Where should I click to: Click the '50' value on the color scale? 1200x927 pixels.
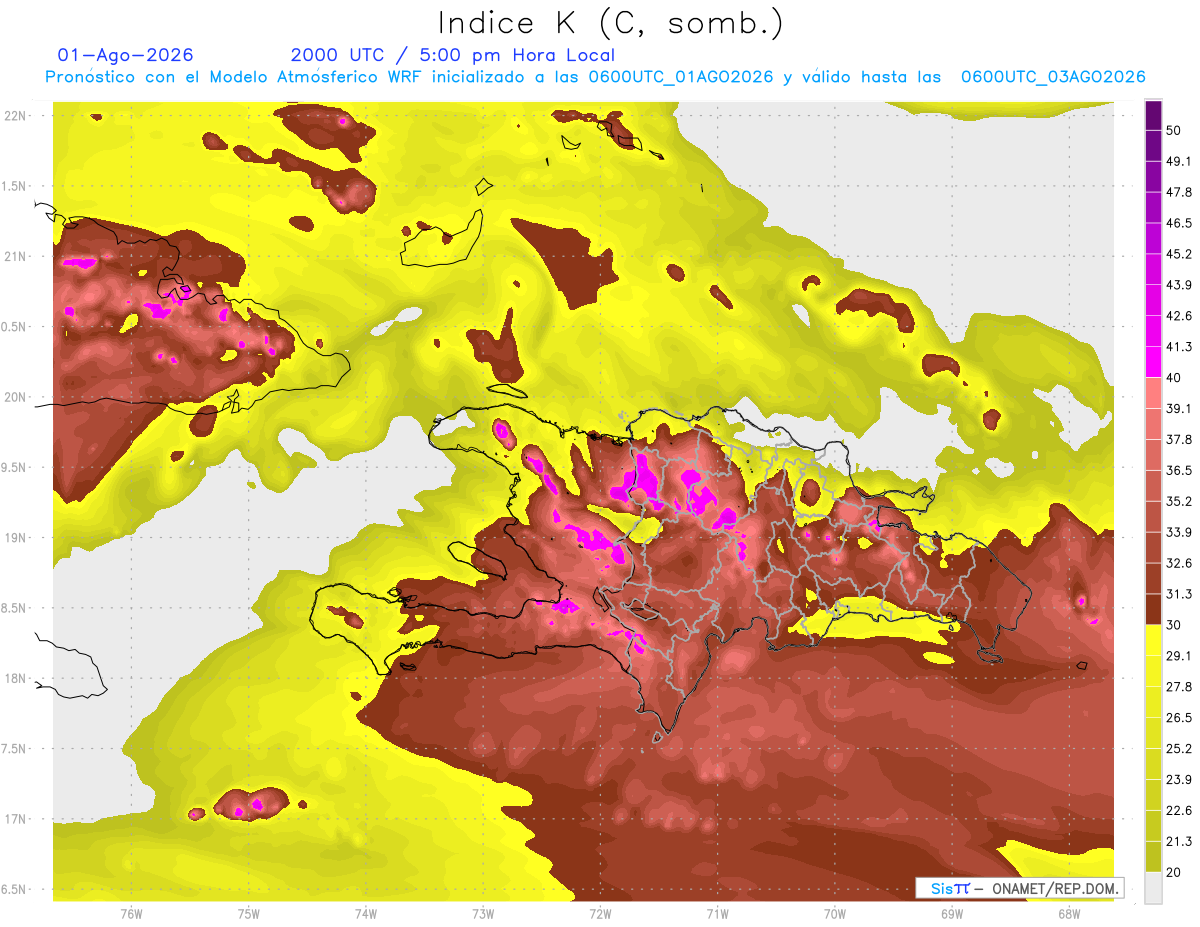[x=1174, y=130]
